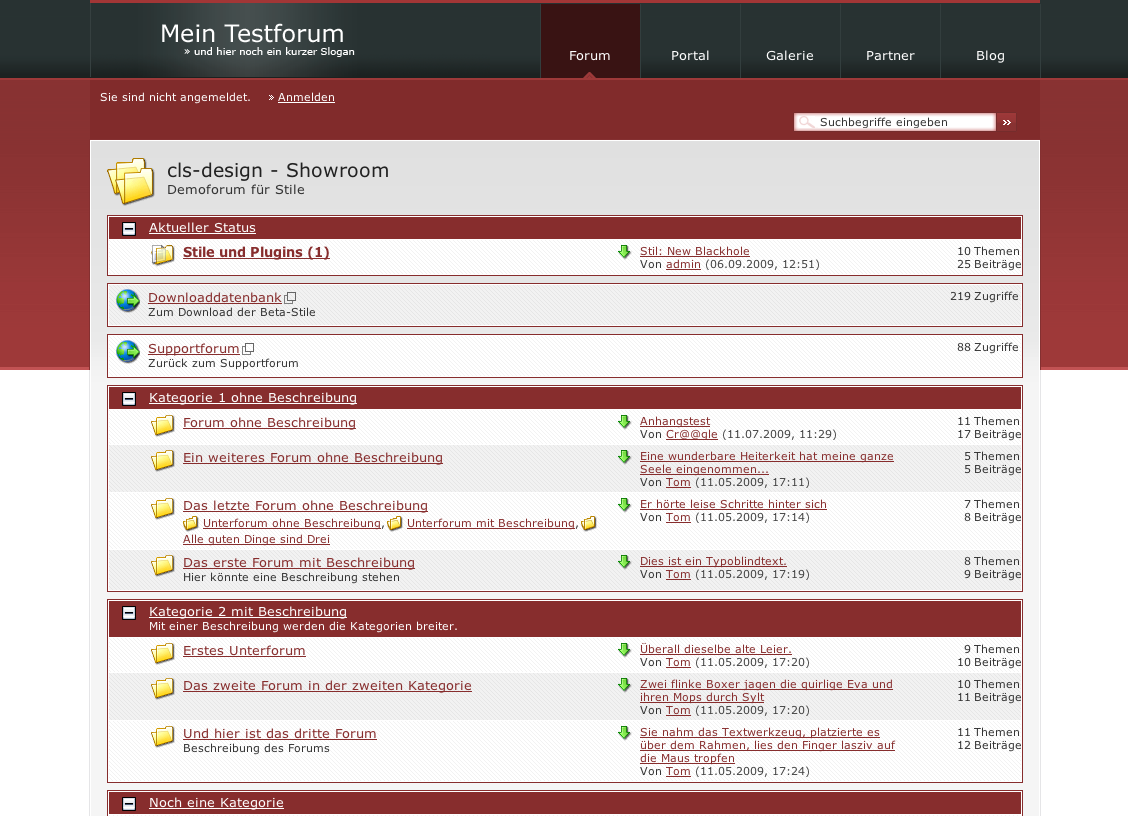Collapse the Noch eine Kategorie section
Viewport: 1128px width, 816px height.
[x=129, y=804]
